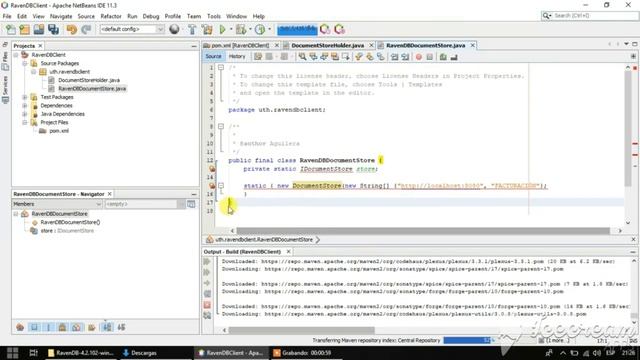Switch to pom.xml editor tab

pos(240,45)
